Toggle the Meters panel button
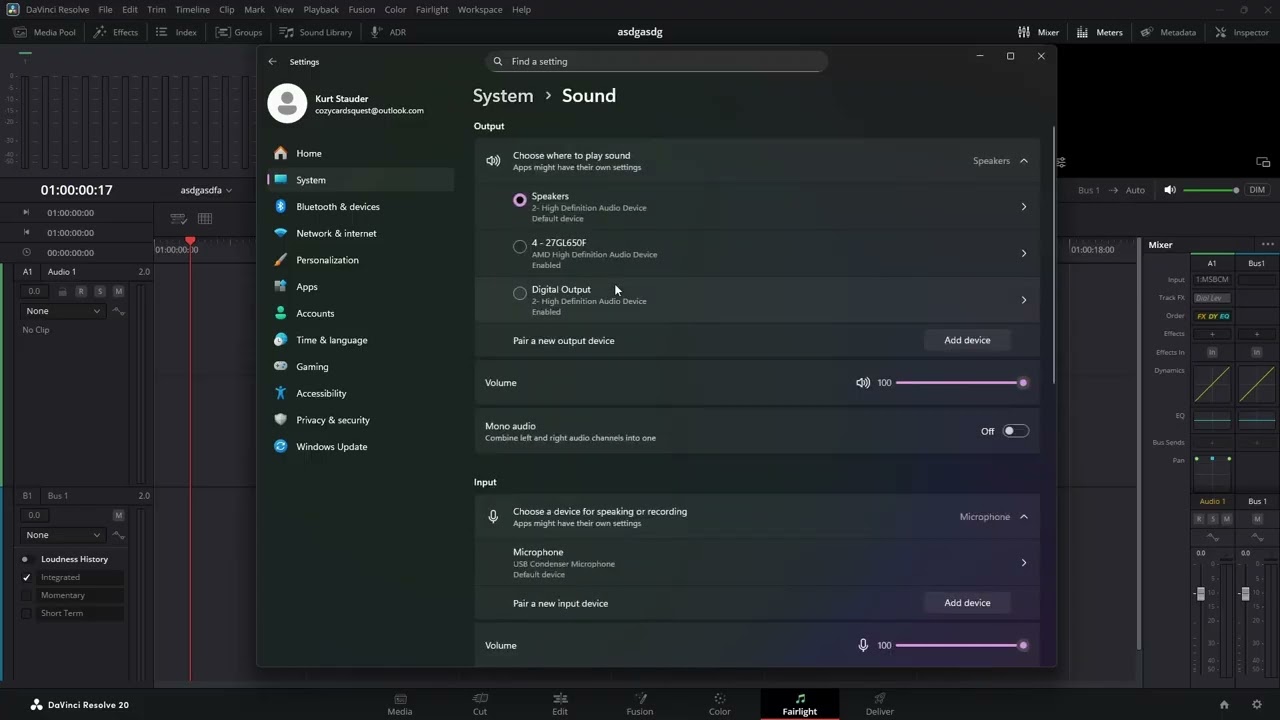The image size is (1280, 720). [1099, 32]
